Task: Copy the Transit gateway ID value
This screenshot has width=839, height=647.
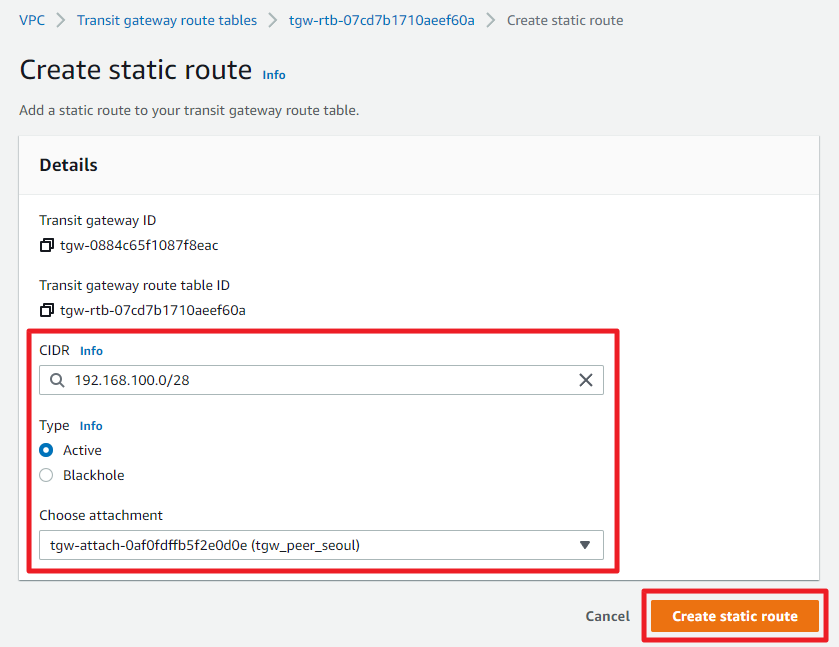Action: [47, 245]
